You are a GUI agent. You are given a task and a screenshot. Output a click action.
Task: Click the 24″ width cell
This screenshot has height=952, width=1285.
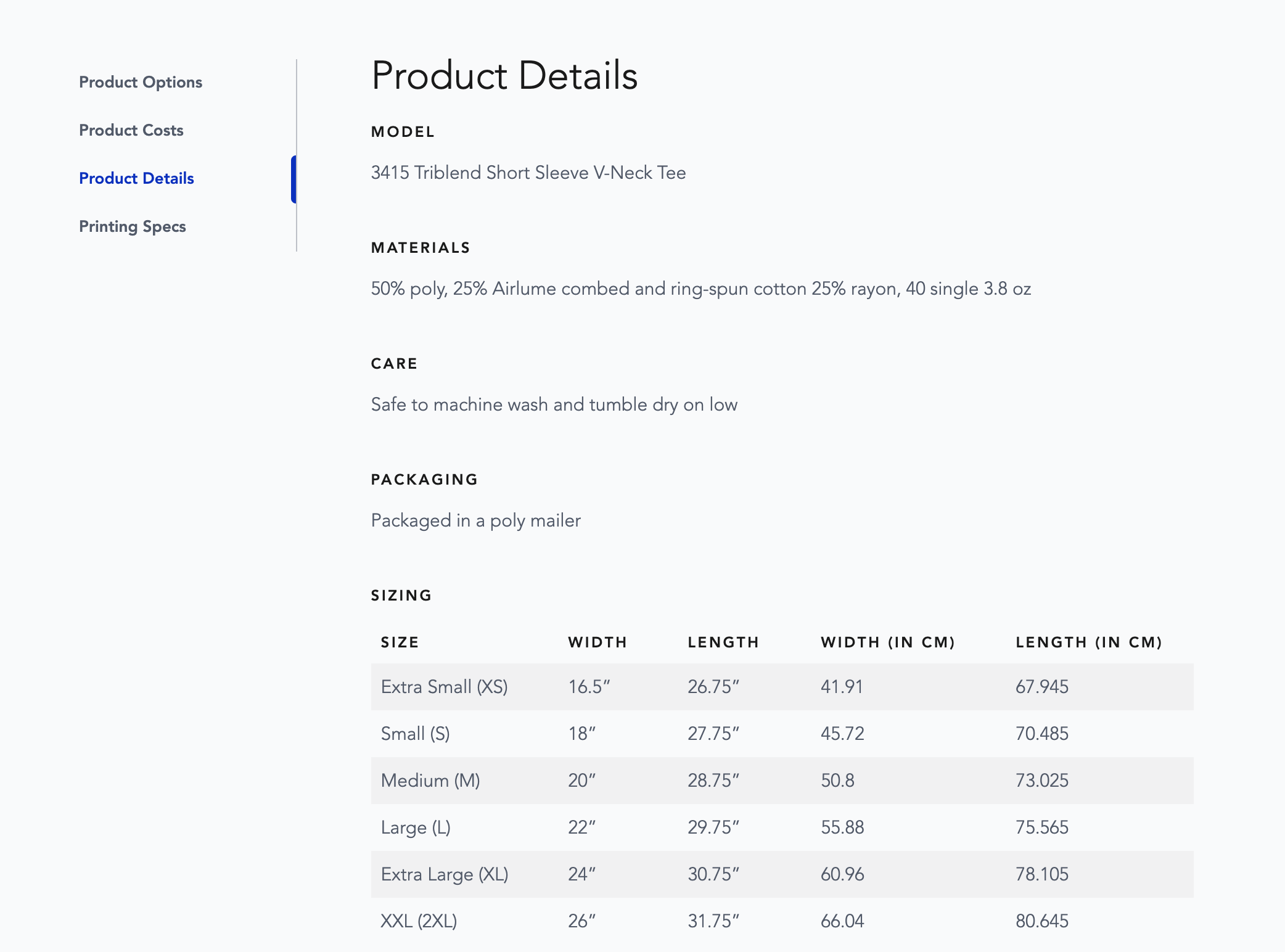point(582,874)
